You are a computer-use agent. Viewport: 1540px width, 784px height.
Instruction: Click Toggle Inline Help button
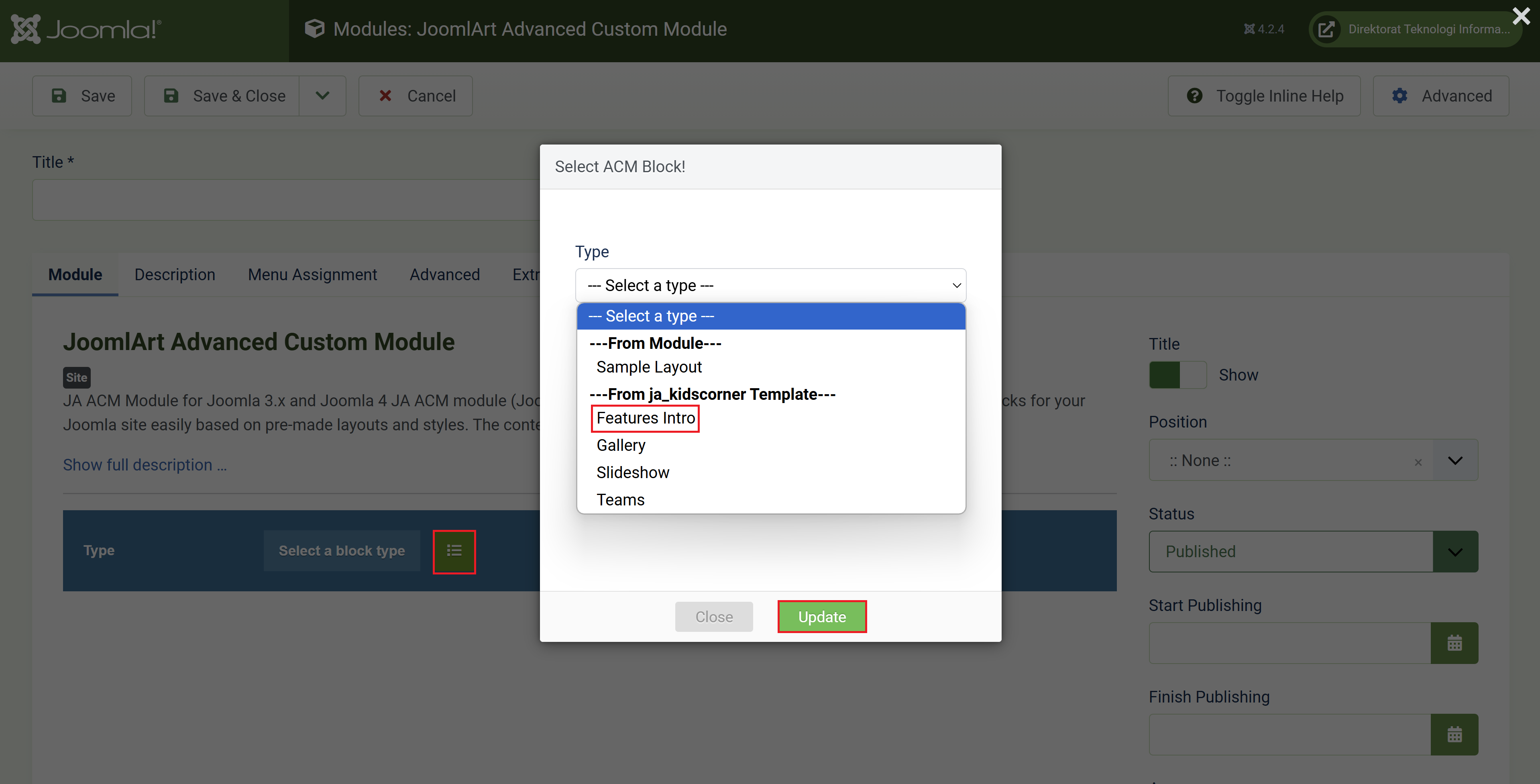(1265, 96)
